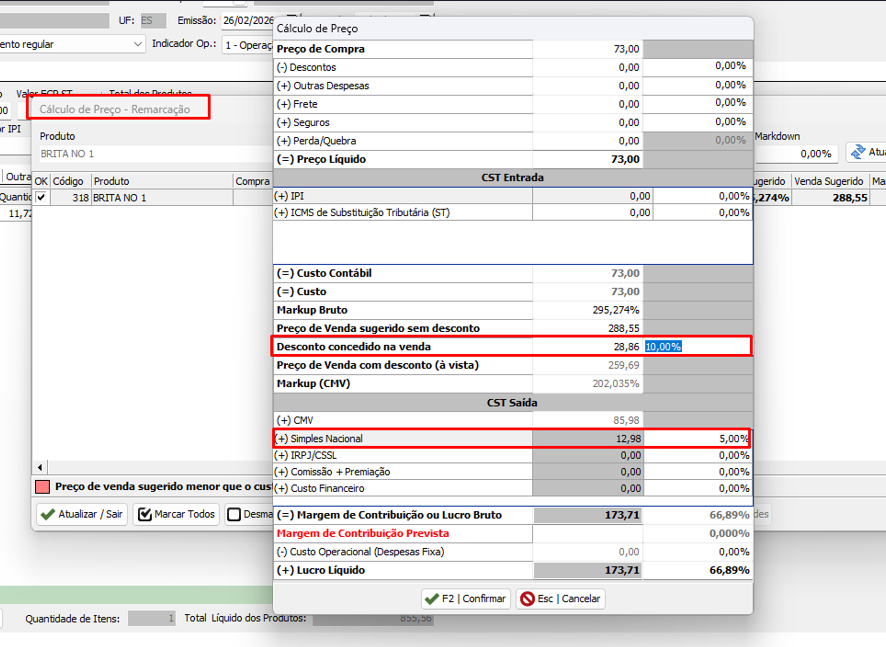Click the Venda Sugerido column header
Image resolution: width=886 pixels, height=647 pixels.
830,181
